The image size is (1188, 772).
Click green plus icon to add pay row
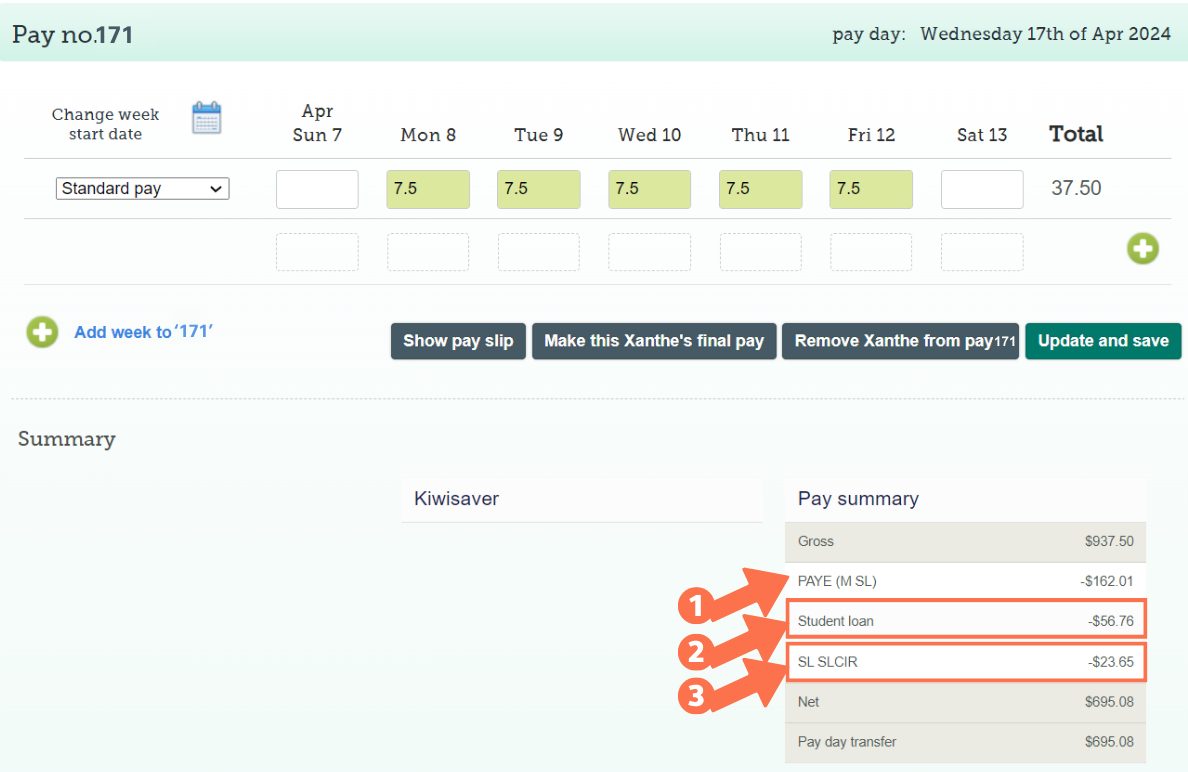click(x=1143, y=249)
